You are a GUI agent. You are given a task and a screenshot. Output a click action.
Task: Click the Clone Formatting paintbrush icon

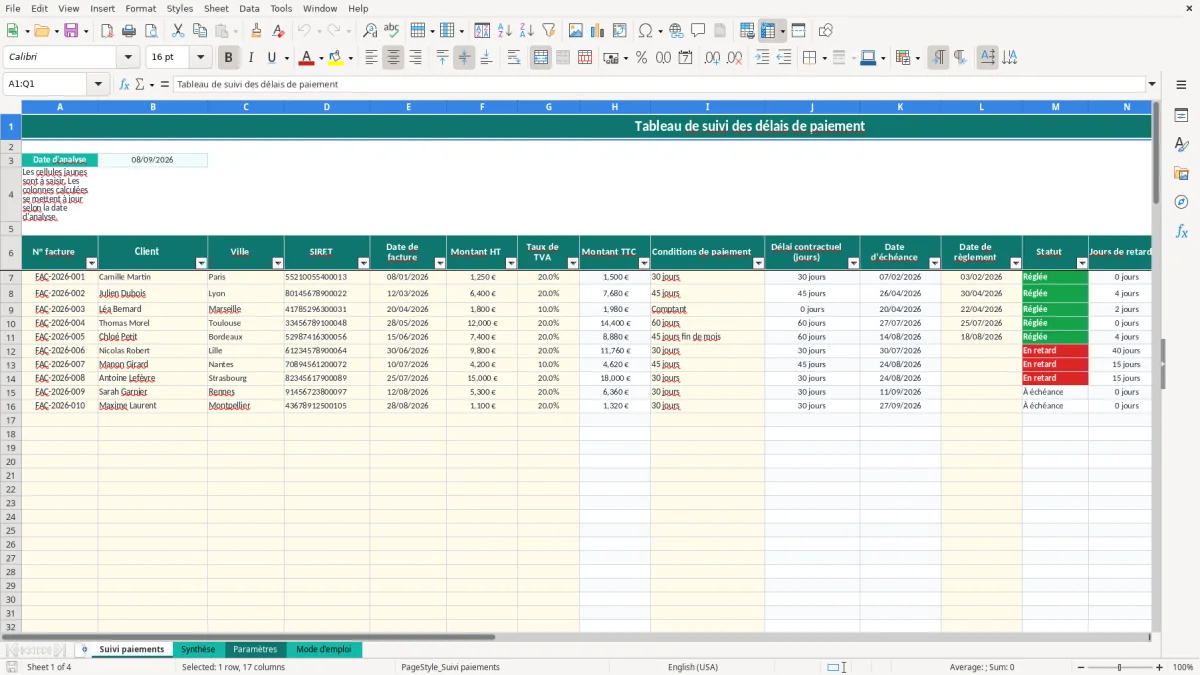[x=256, y=31]
